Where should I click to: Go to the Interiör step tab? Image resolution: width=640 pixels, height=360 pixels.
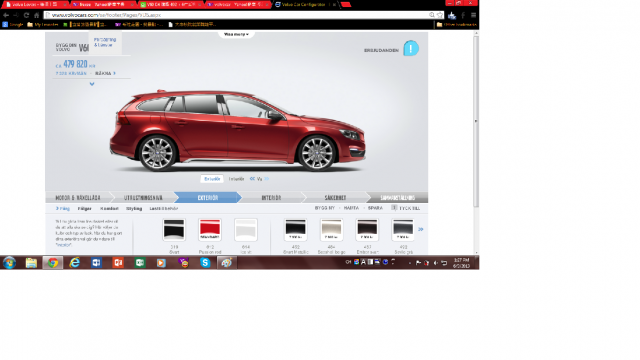[x=271, y=198]
